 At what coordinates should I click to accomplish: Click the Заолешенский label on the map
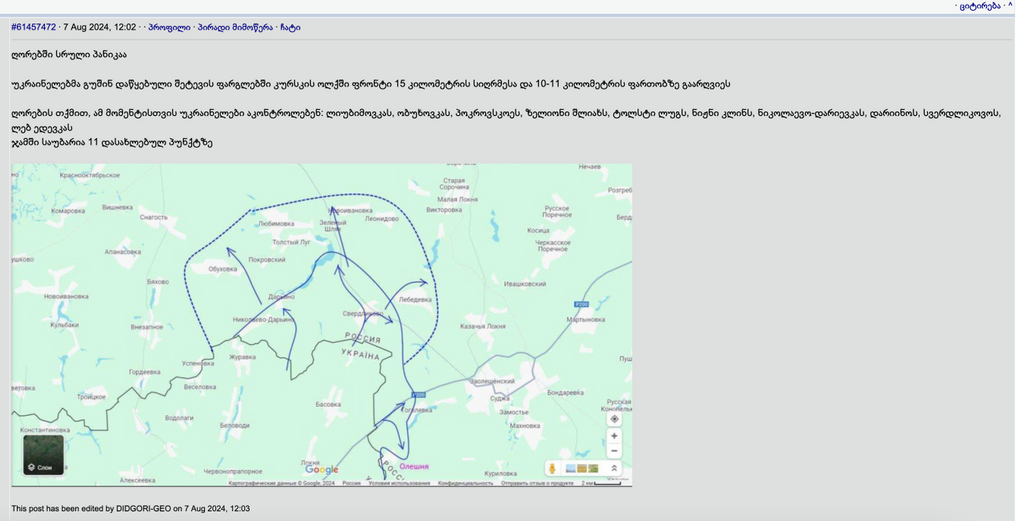pyautogui.click(x=492, y=381)
